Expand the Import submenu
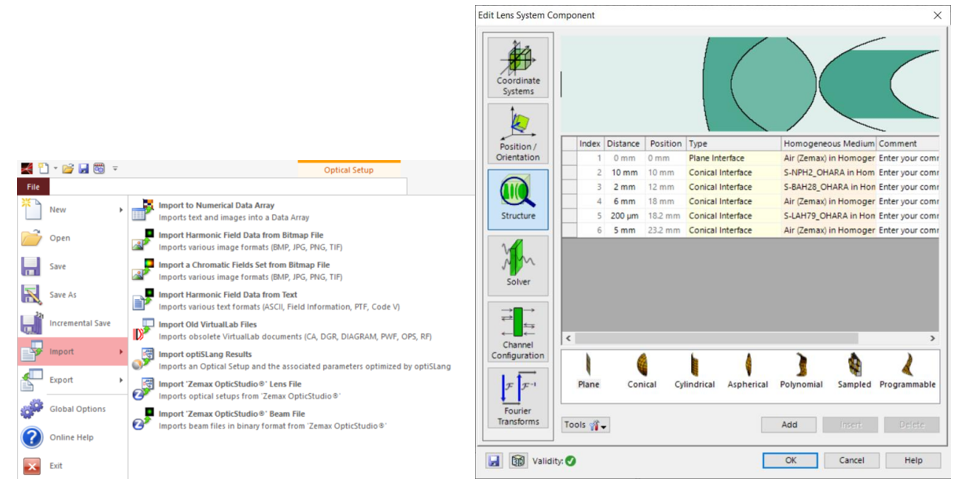This screenshot has height=501, width=973. click(121, 352)
